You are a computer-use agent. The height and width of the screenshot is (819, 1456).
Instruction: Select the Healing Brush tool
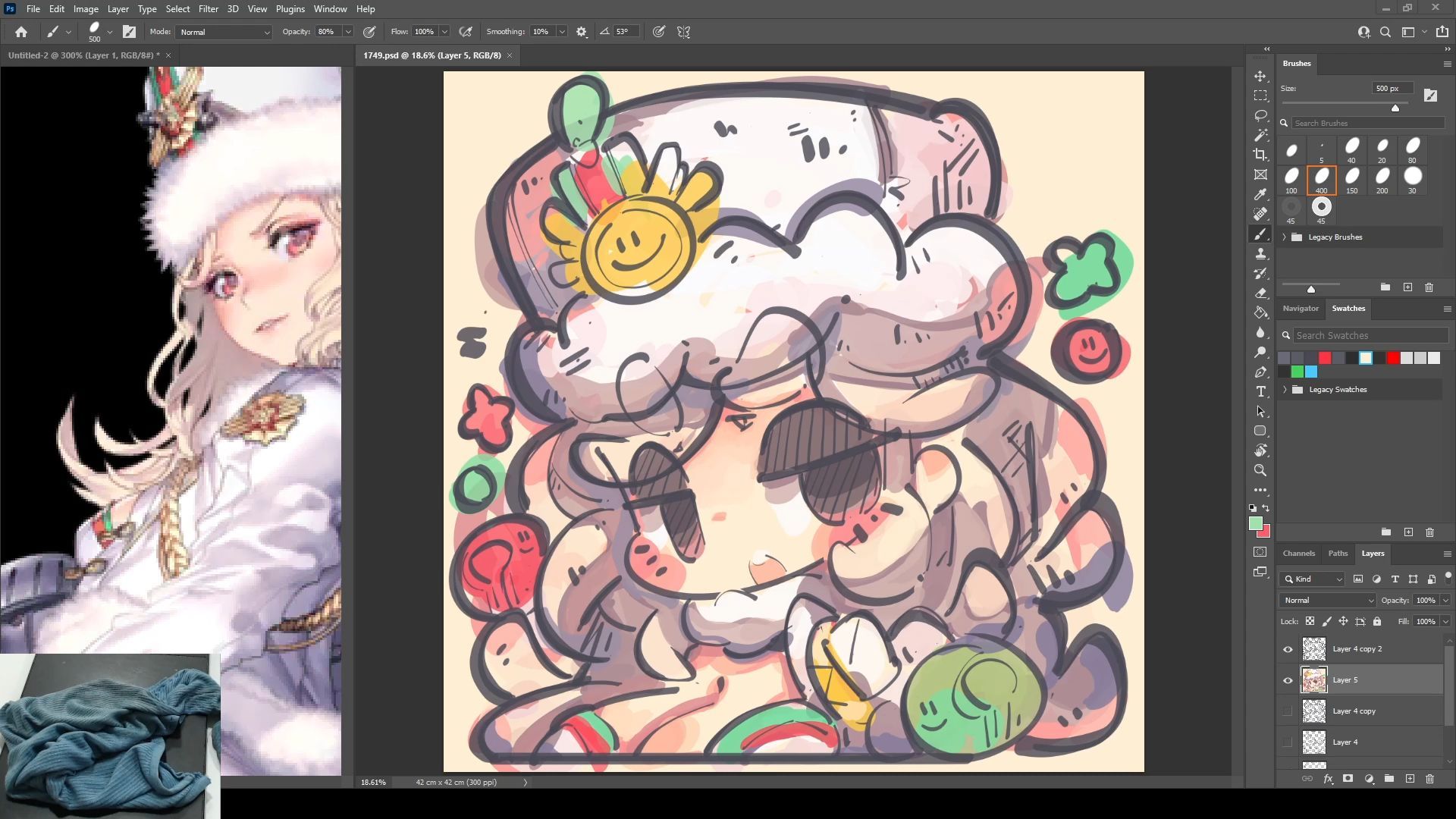point(1260,215)
